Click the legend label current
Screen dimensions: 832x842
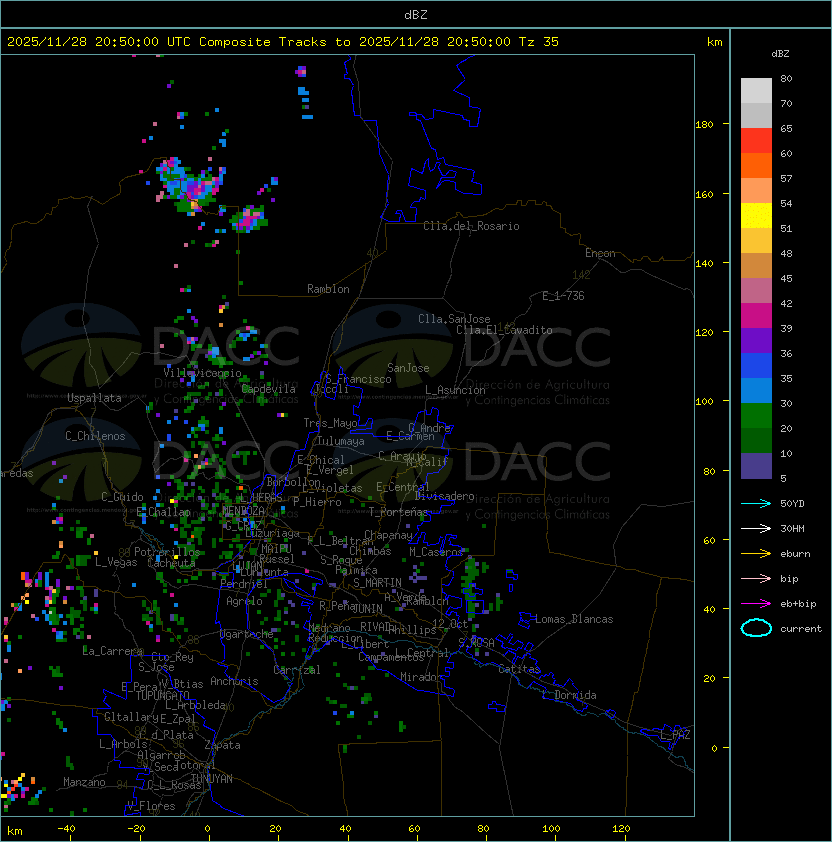(x=801, y=629)
